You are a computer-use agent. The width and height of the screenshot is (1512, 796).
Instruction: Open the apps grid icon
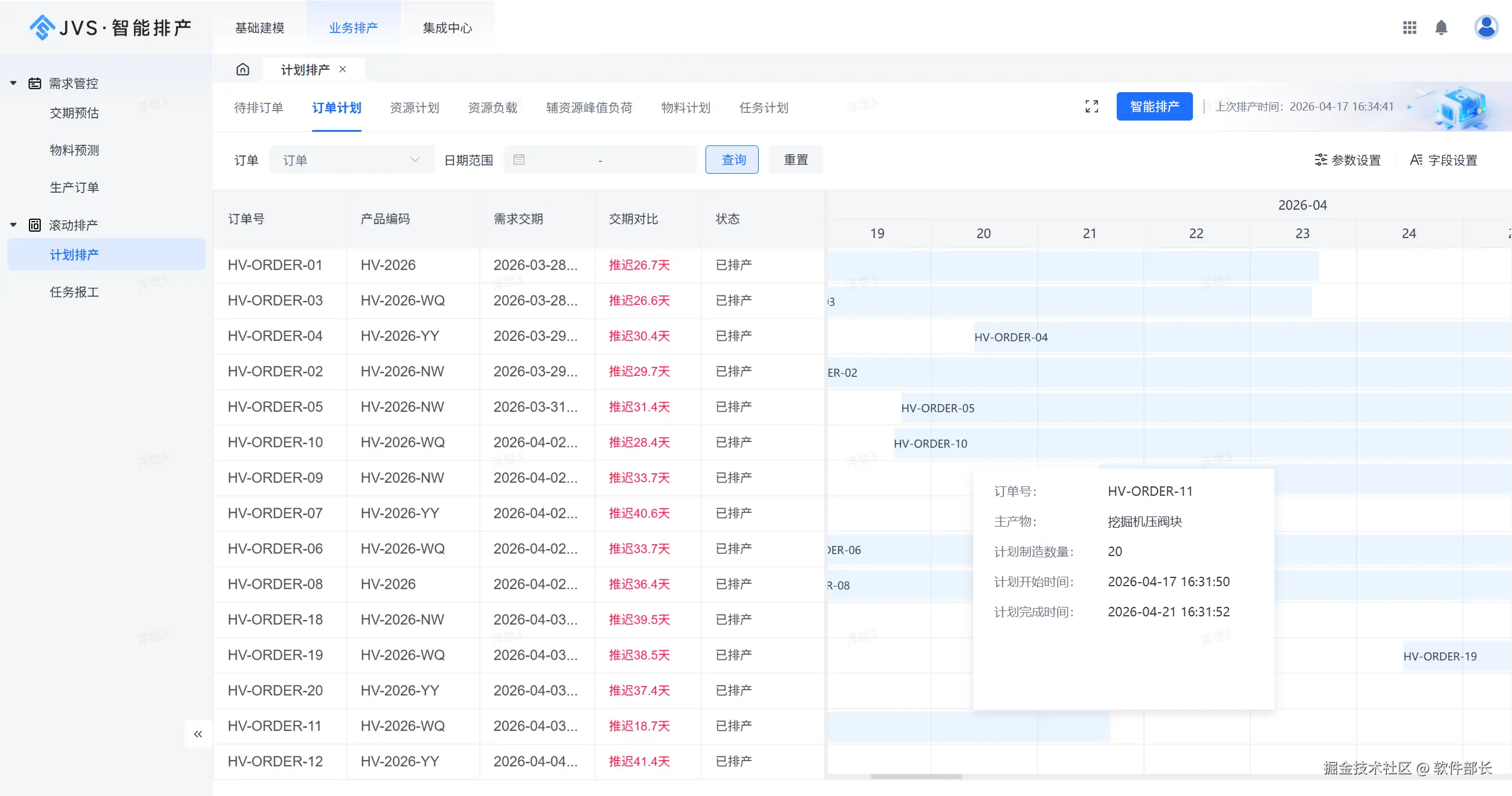pos(1409,28)
